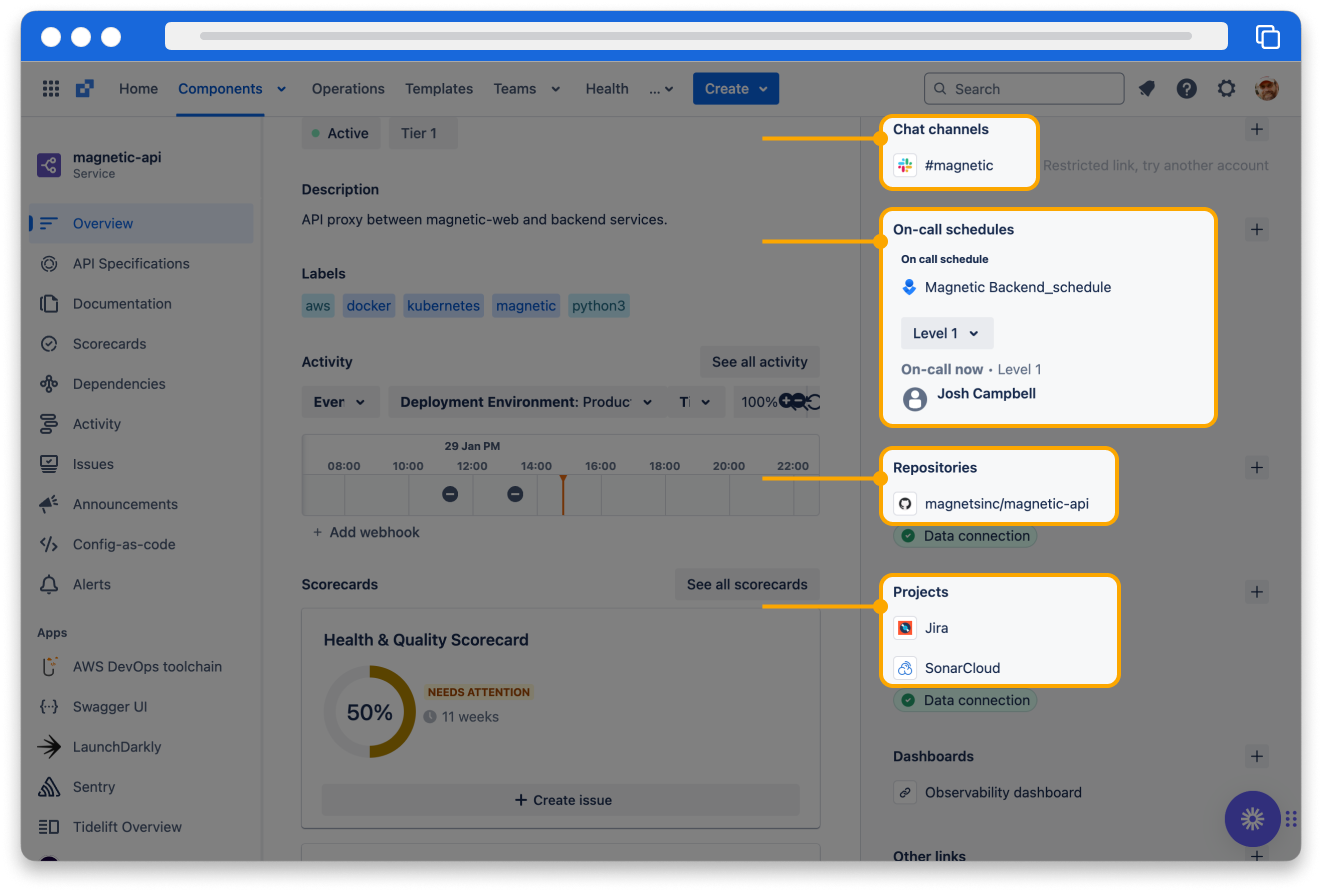
Task: Click the Create issue button
Action: (561, 800)
